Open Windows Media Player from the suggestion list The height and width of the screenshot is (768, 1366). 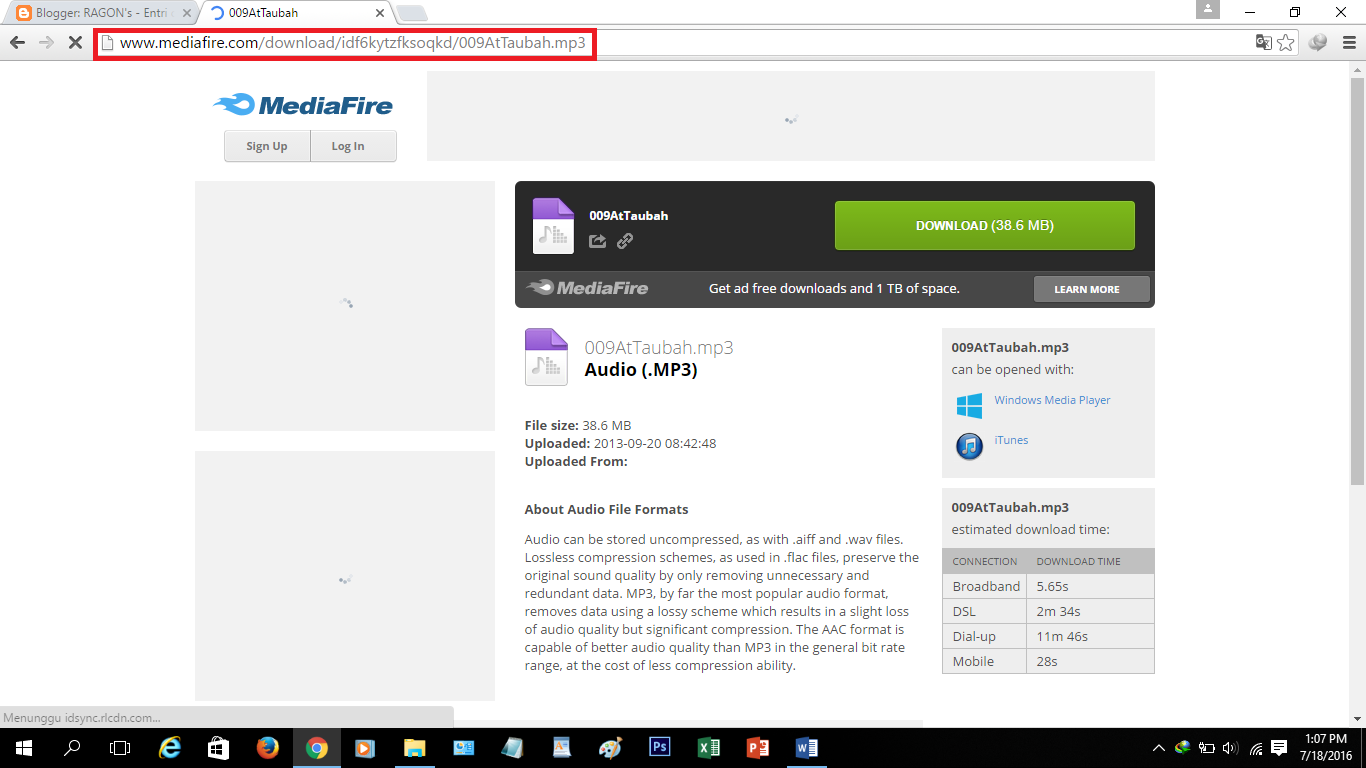click(1051, 399)
